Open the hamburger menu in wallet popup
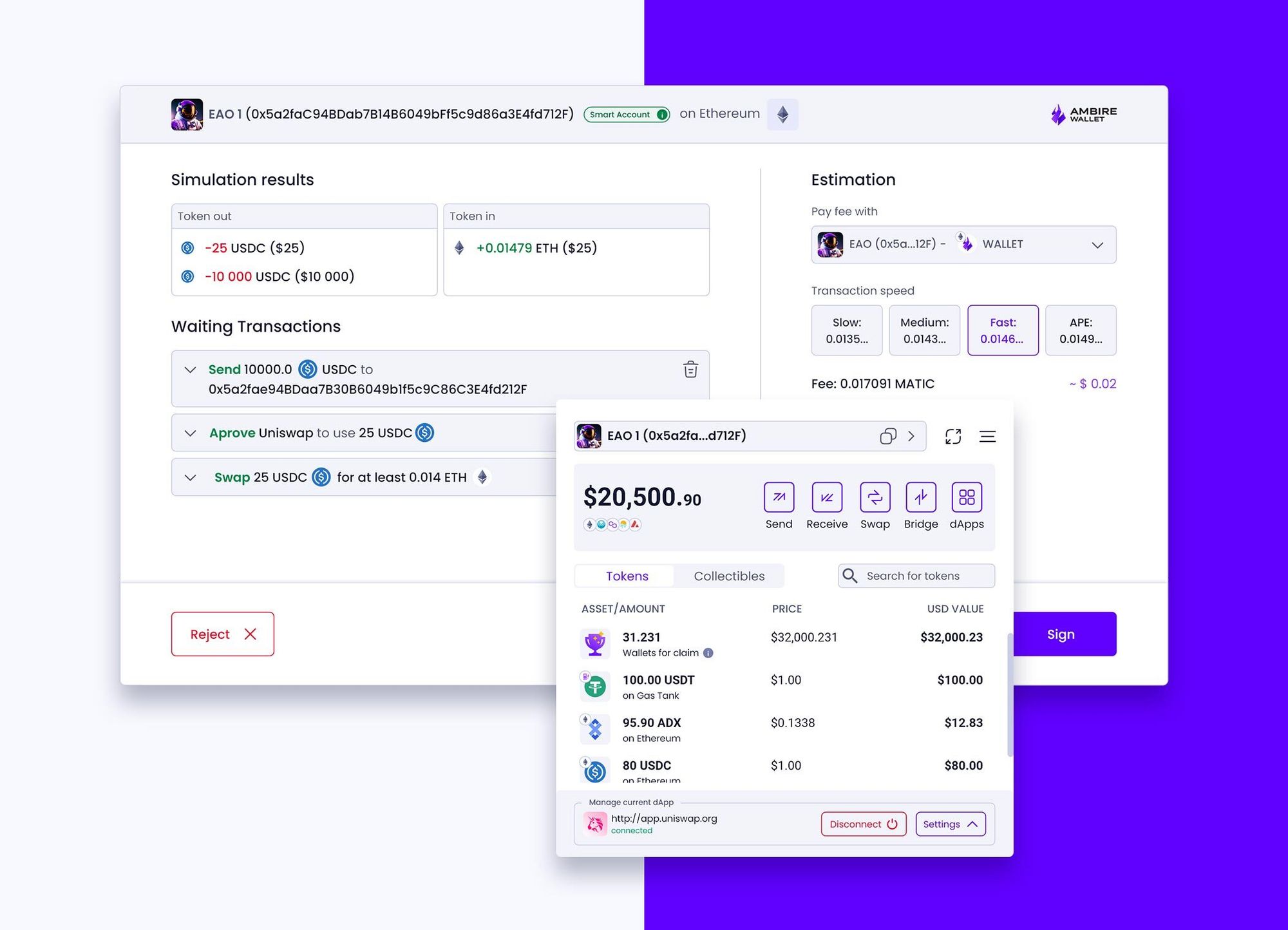1288x930 pixels. click(x=987, y=436)
